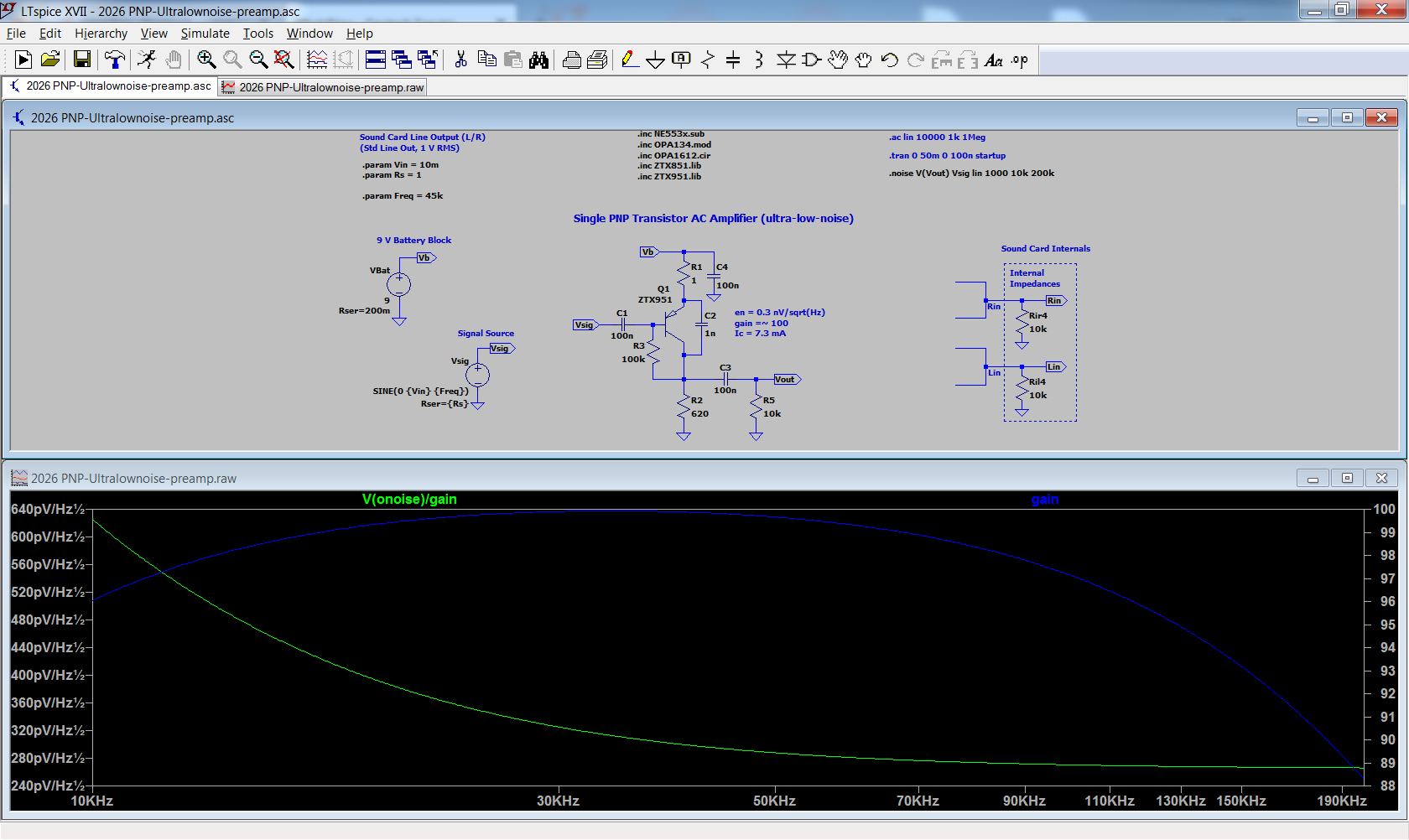Screen dimensions: 1409x840
Task: Open the File menu
Action: click(x=16, y=34)
